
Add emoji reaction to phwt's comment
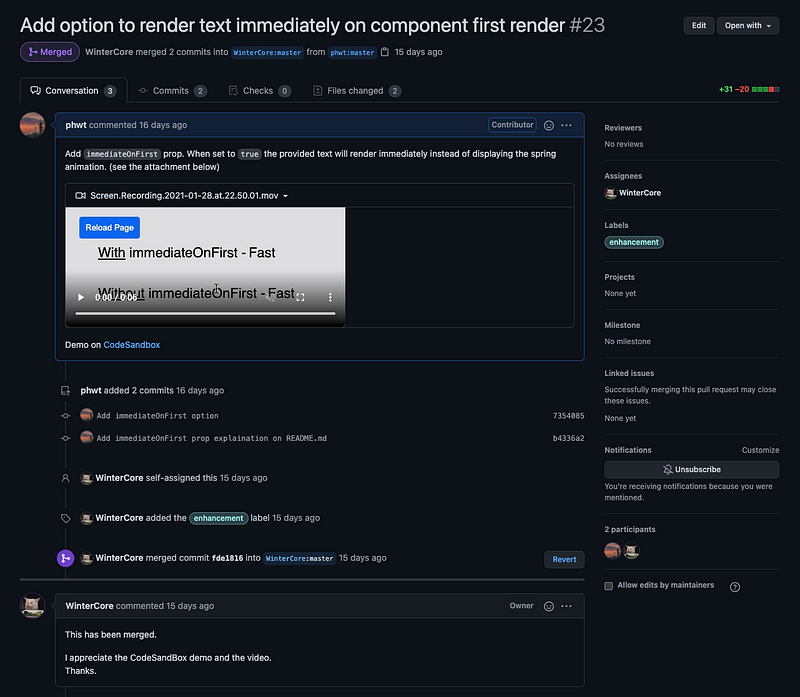[548, 125]
